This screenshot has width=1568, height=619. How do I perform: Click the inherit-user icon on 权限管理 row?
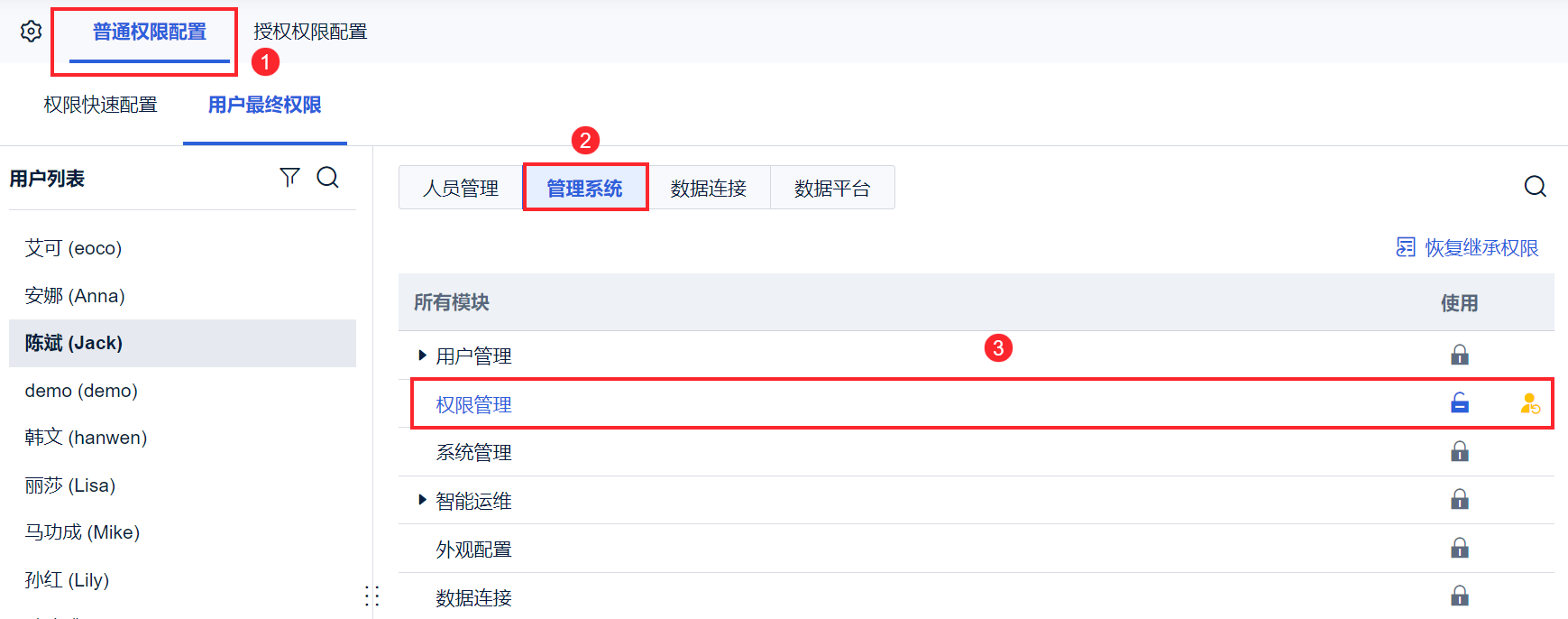(x=1529, y=404)
